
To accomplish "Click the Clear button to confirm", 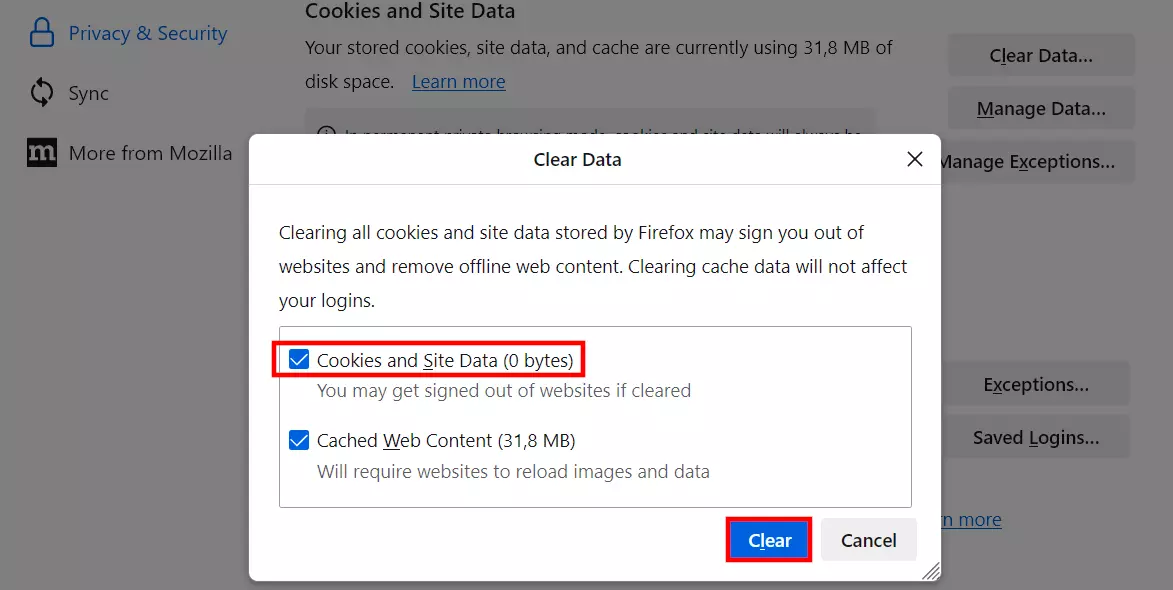I will pos(768,539).
